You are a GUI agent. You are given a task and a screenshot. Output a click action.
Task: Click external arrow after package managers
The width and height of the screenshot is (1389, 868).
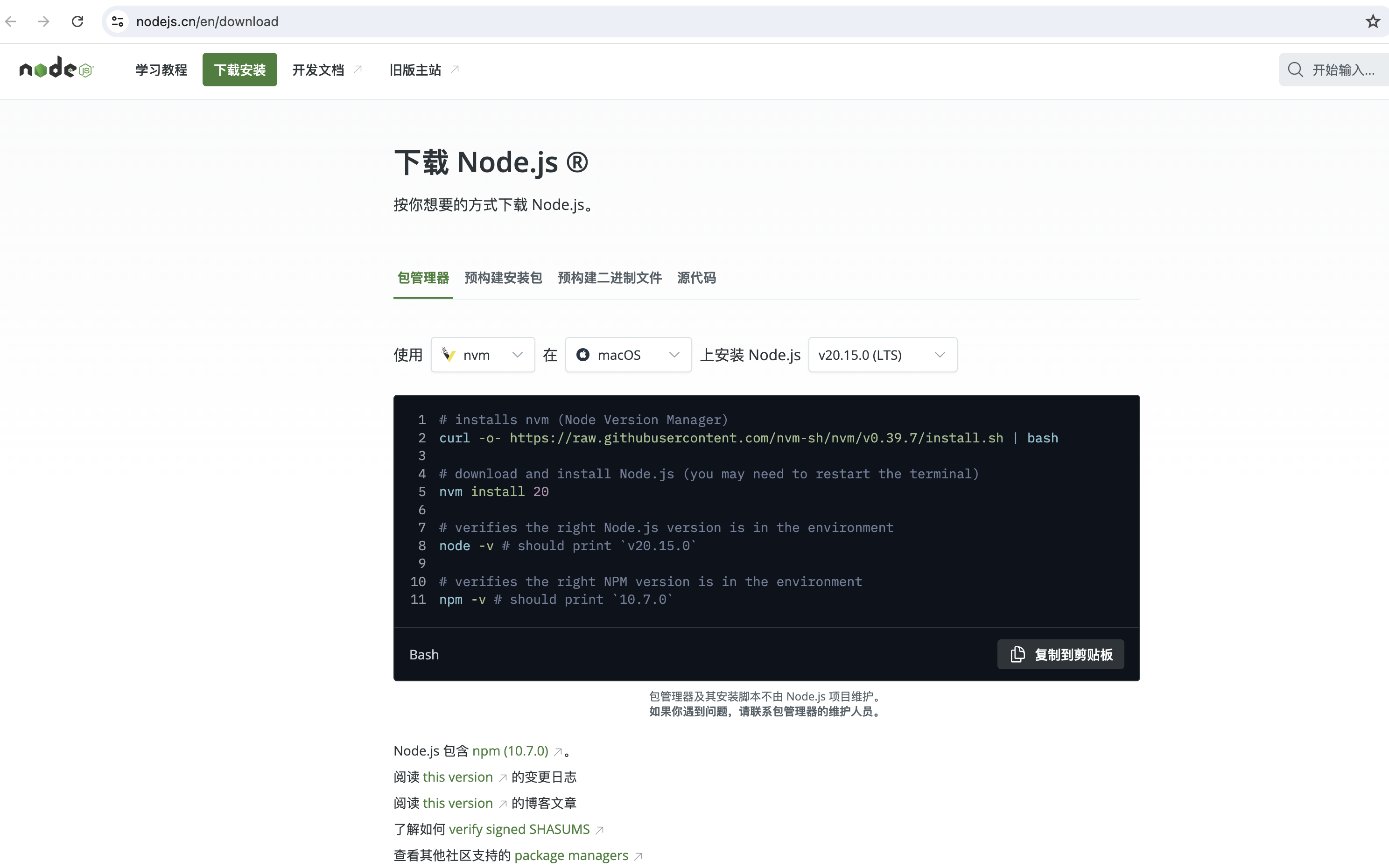coord(638,856)
